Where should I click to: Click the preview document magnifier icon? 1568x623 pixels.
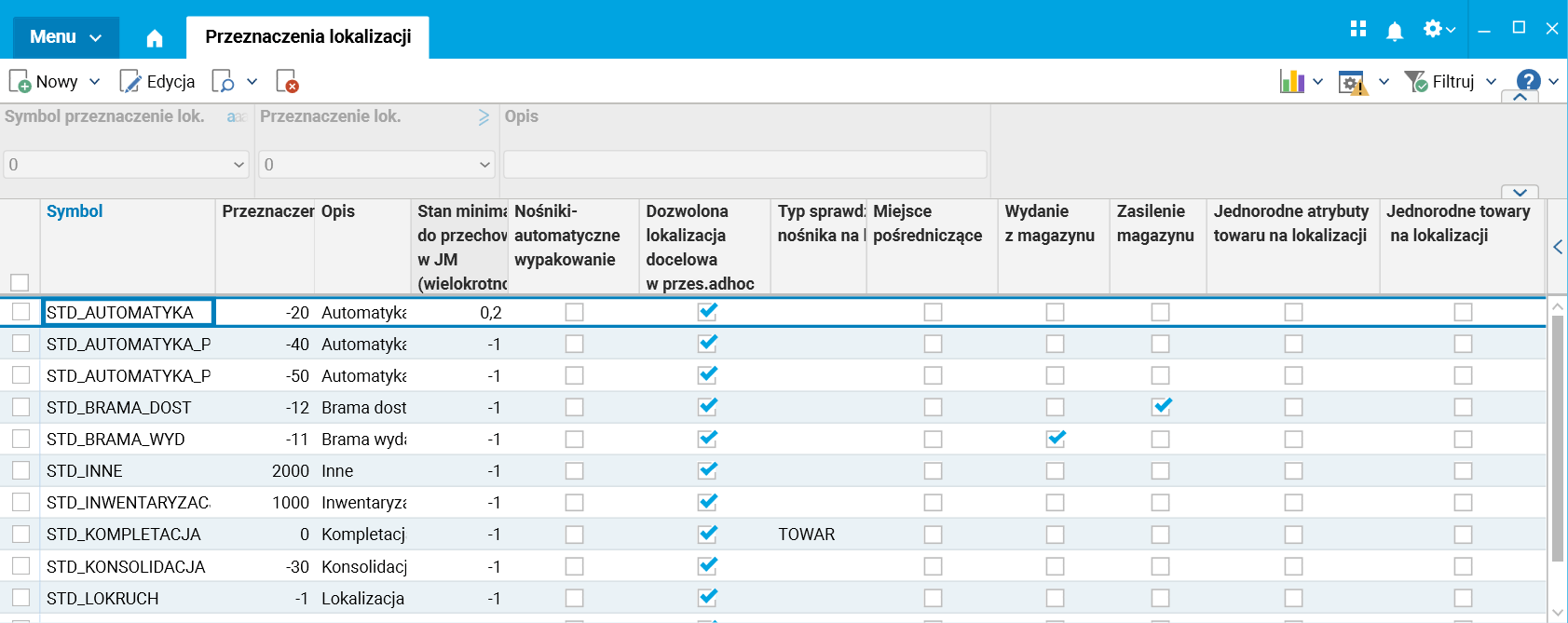pyautogui.click(x=223, y=82)
